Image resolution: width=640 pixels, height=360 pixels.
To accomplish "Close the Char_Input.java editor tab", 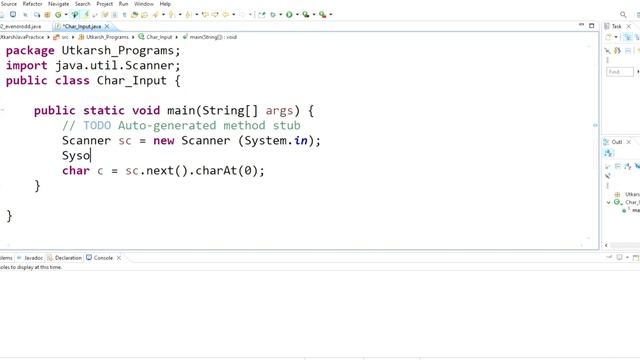I will [107, 26].
